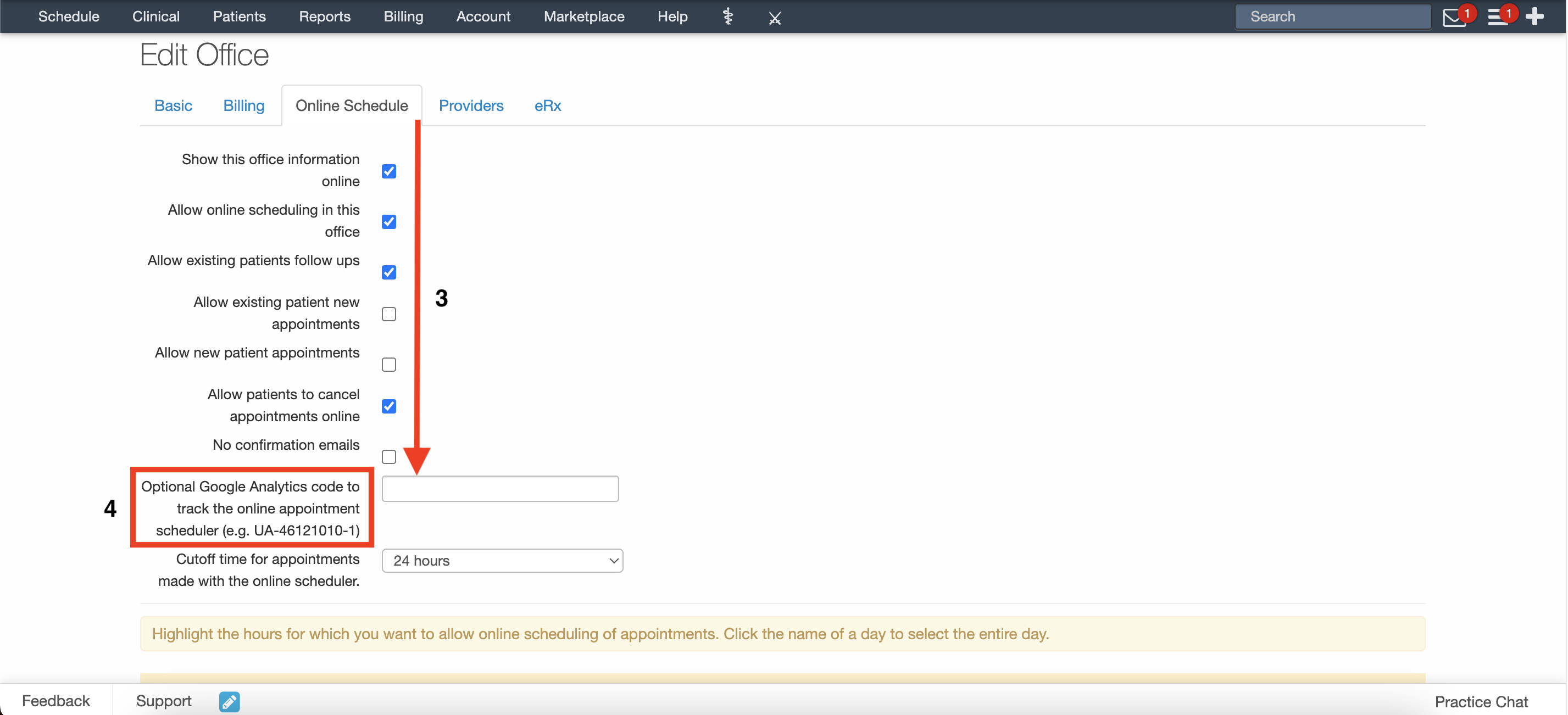Click the Feedback button
Viewport: 1568px width, 715px height.
pyautogui.click(x=56, y=701)
